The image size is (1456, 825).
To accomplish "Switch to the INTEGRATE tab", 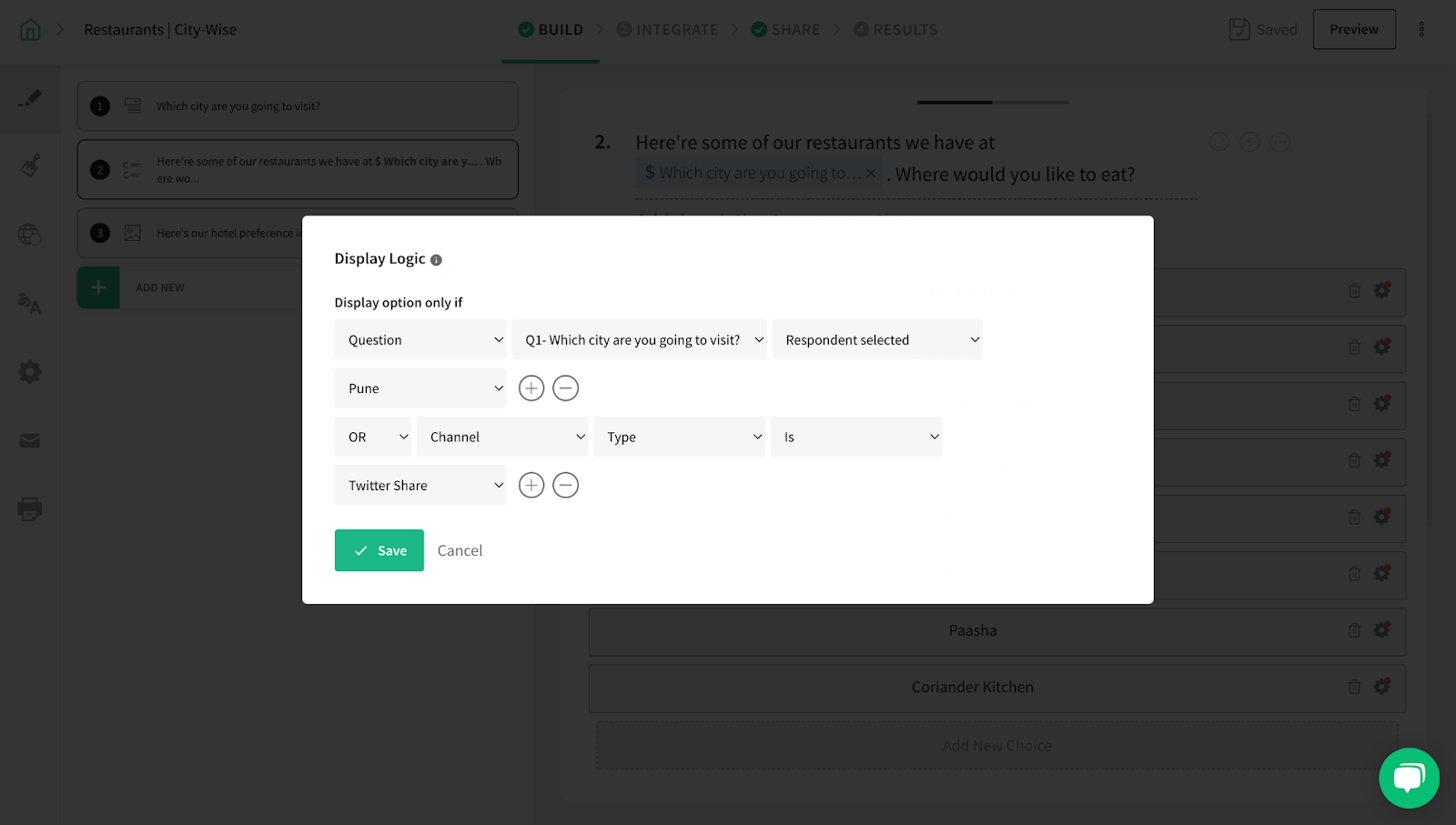I will [667, 30].
